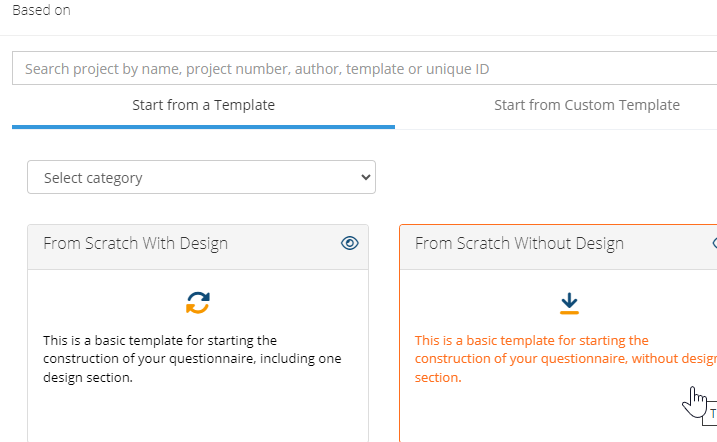Toggle eye icon on From Scratch Without Design
The image size is (717, 442).
pos(714,243)
